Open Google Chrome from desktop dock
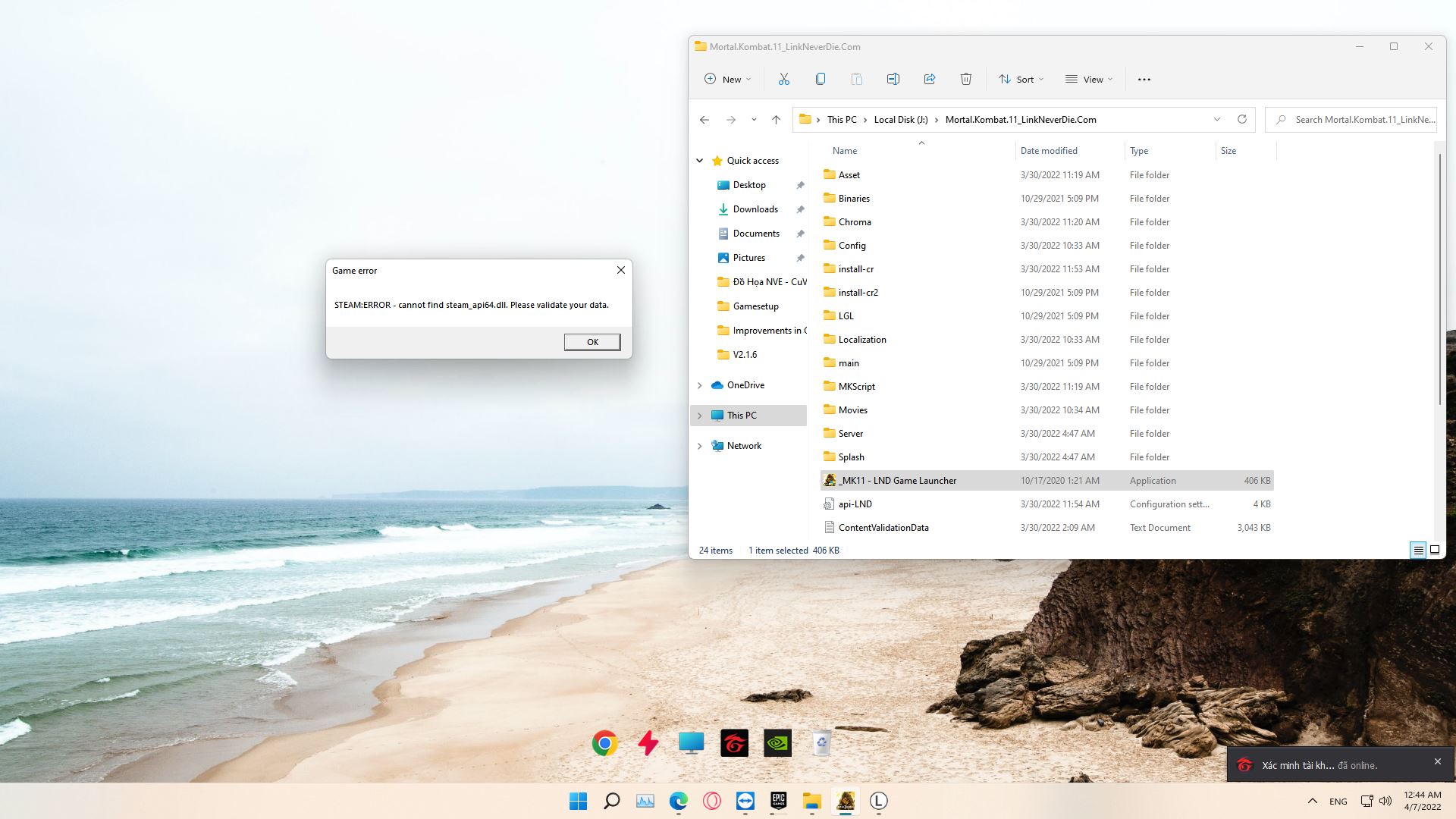Screen dimensions: 1456x819 604,743
